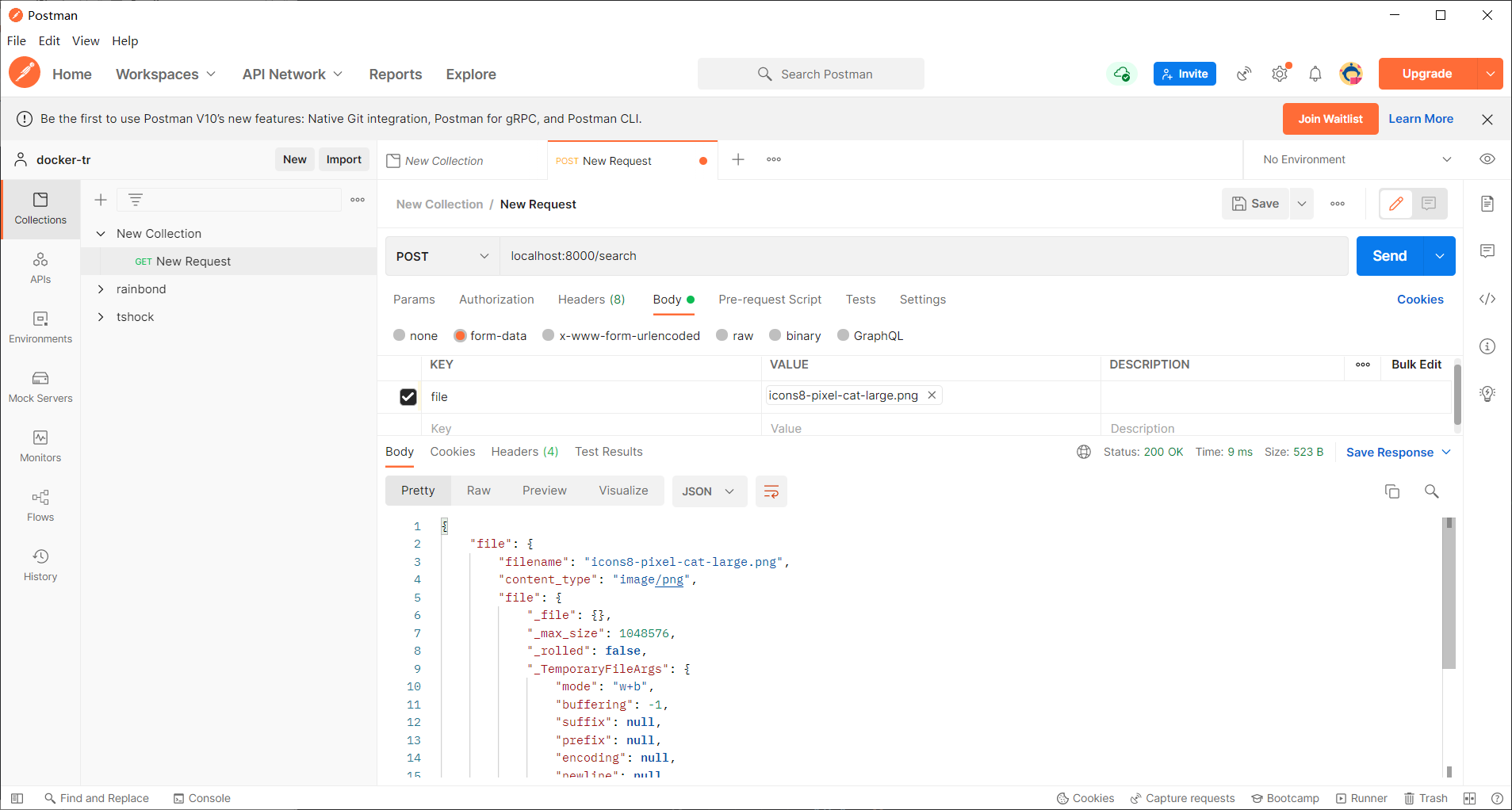Send the request
This screenshot has width=1512, height=810.
coord(1390,256)
